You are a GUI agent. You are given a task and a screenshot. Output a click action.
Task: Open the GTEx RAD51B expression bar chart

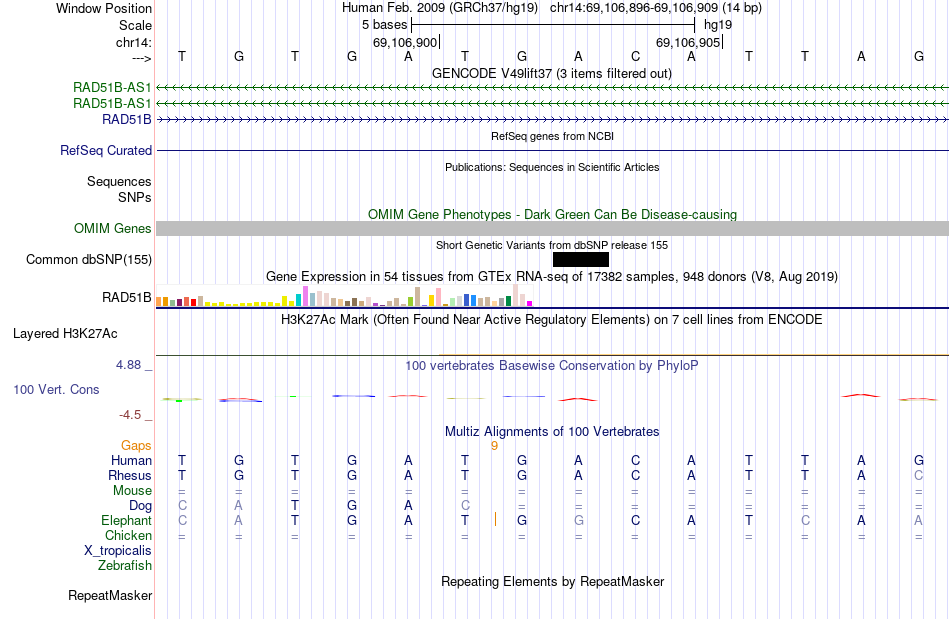tap(344, 296)
